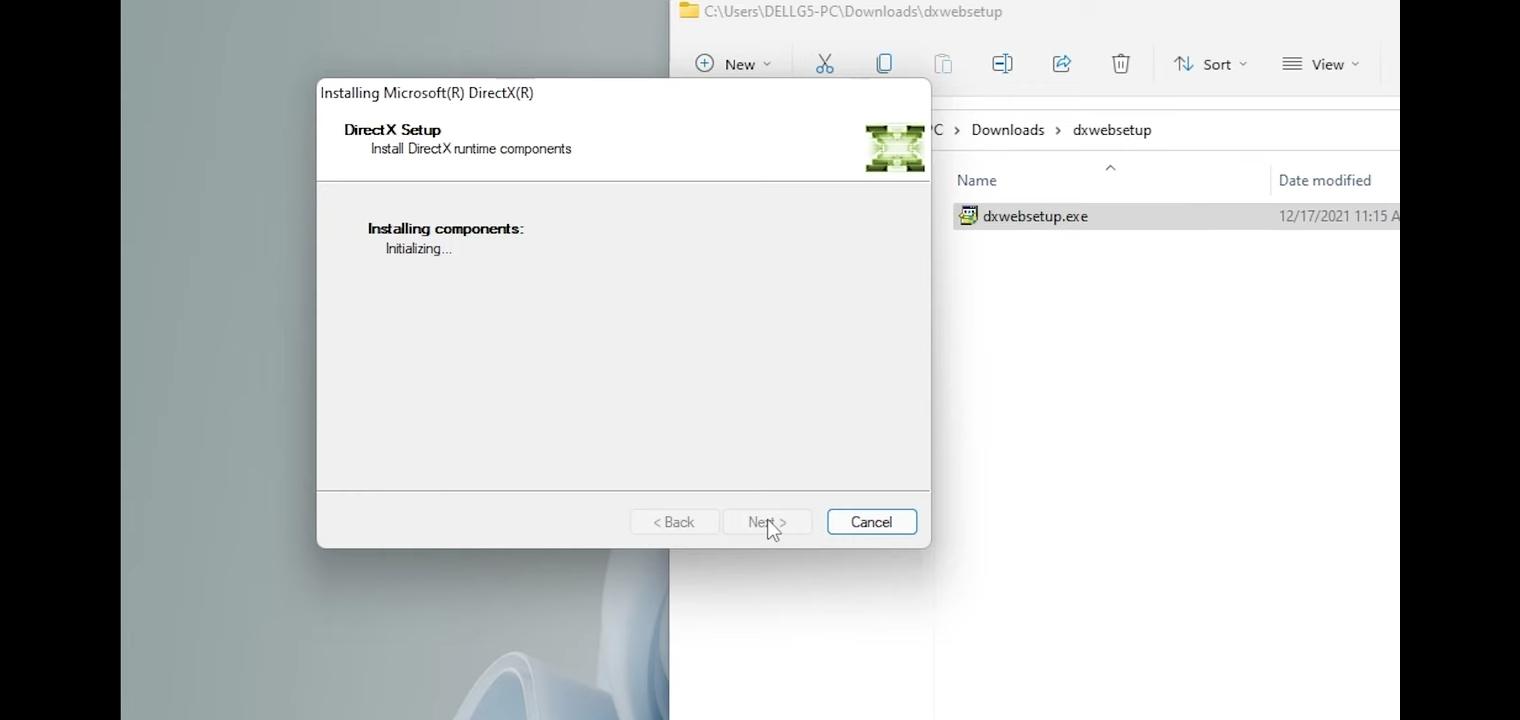Navigate to Downloads via the breadcrumb

pos(1008,129)
